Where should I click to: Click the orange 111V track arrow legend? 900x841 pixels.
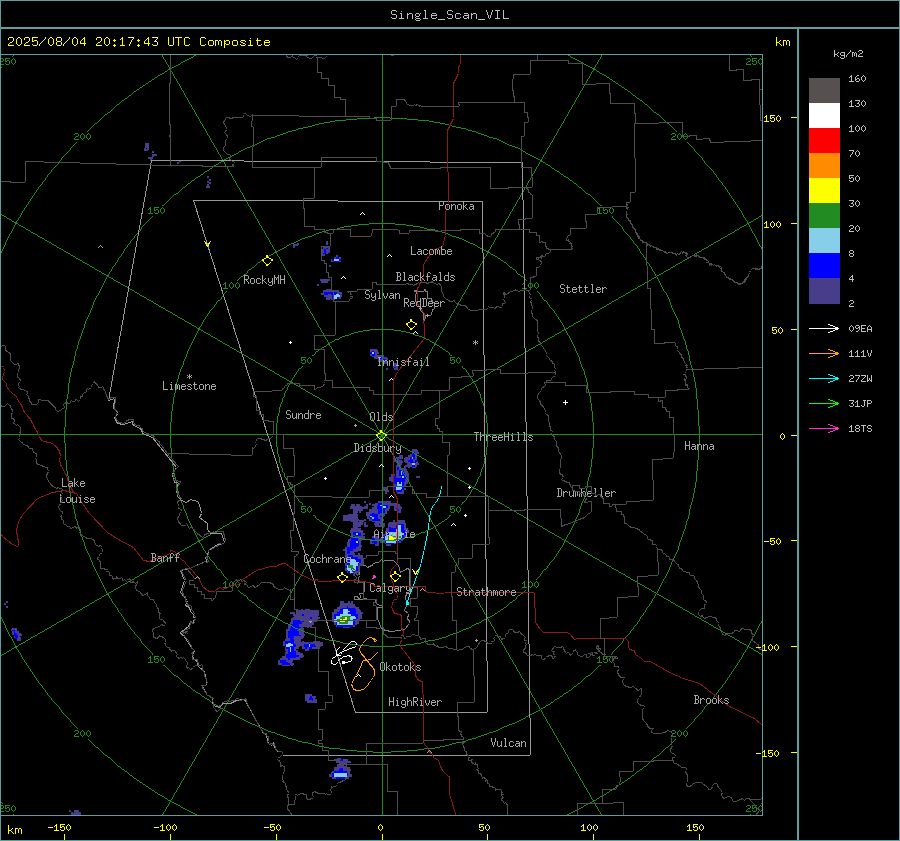pos(824,354)
